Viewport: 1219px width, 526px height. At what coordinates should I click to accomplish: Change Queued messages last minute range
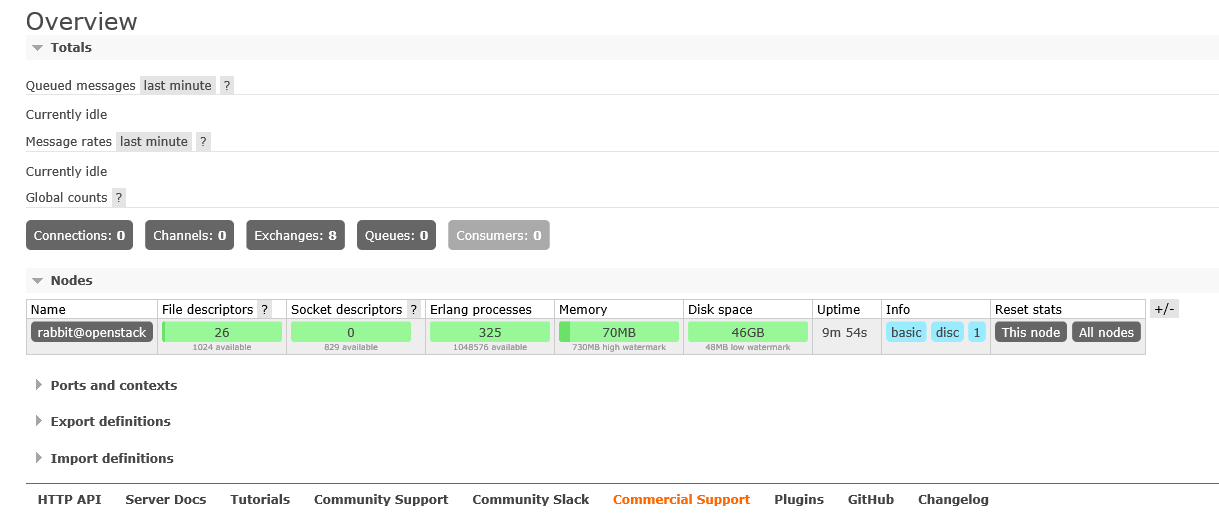click(178, 86)
